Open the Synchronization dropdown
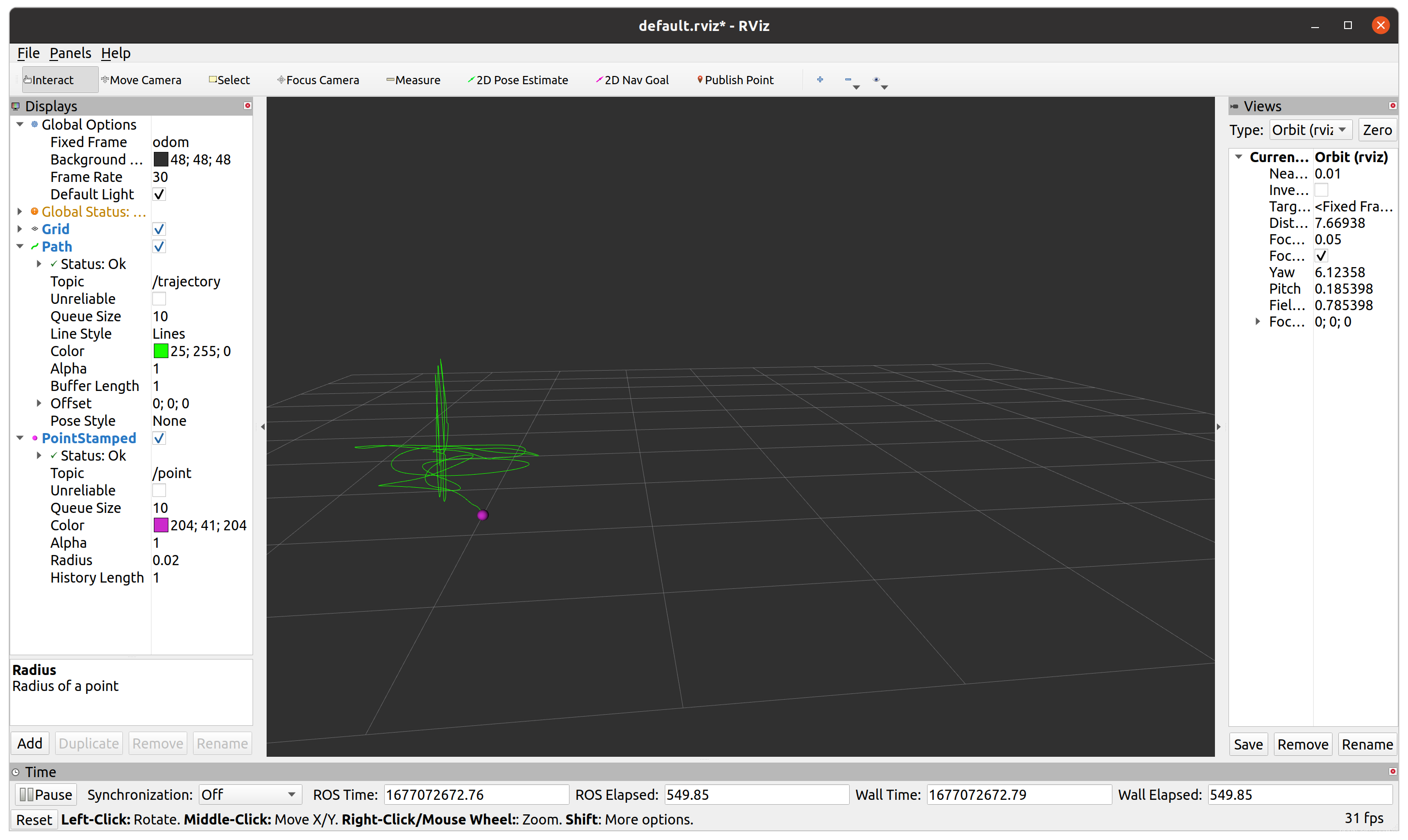 tap(250, 794)
